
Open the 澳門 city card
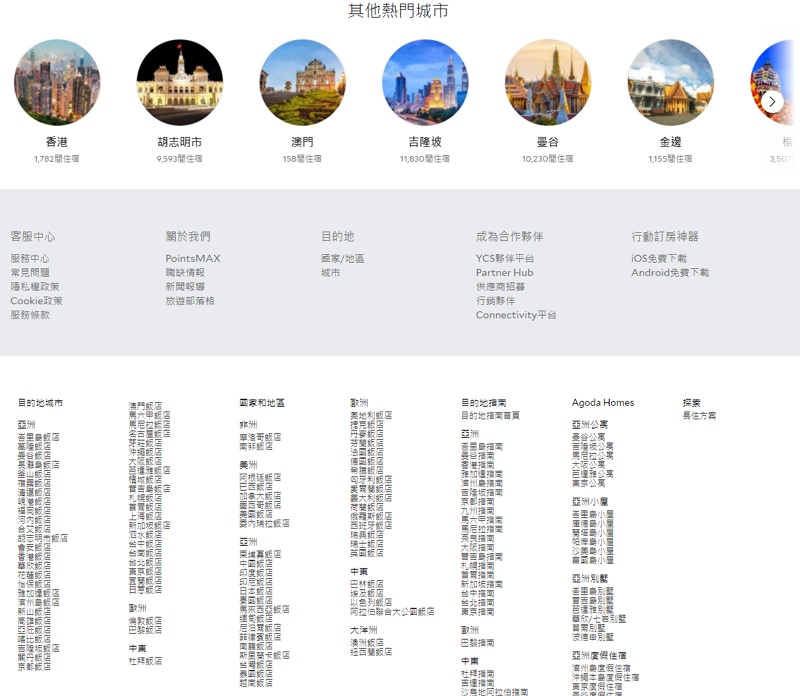302,101
